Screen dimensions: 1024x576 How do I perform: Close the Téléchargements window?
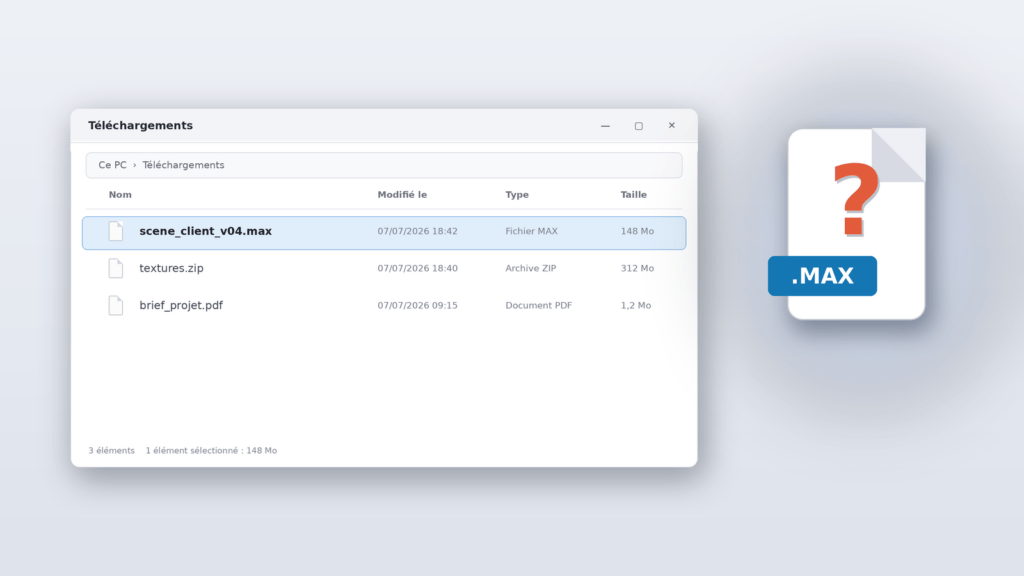(671, 125)
